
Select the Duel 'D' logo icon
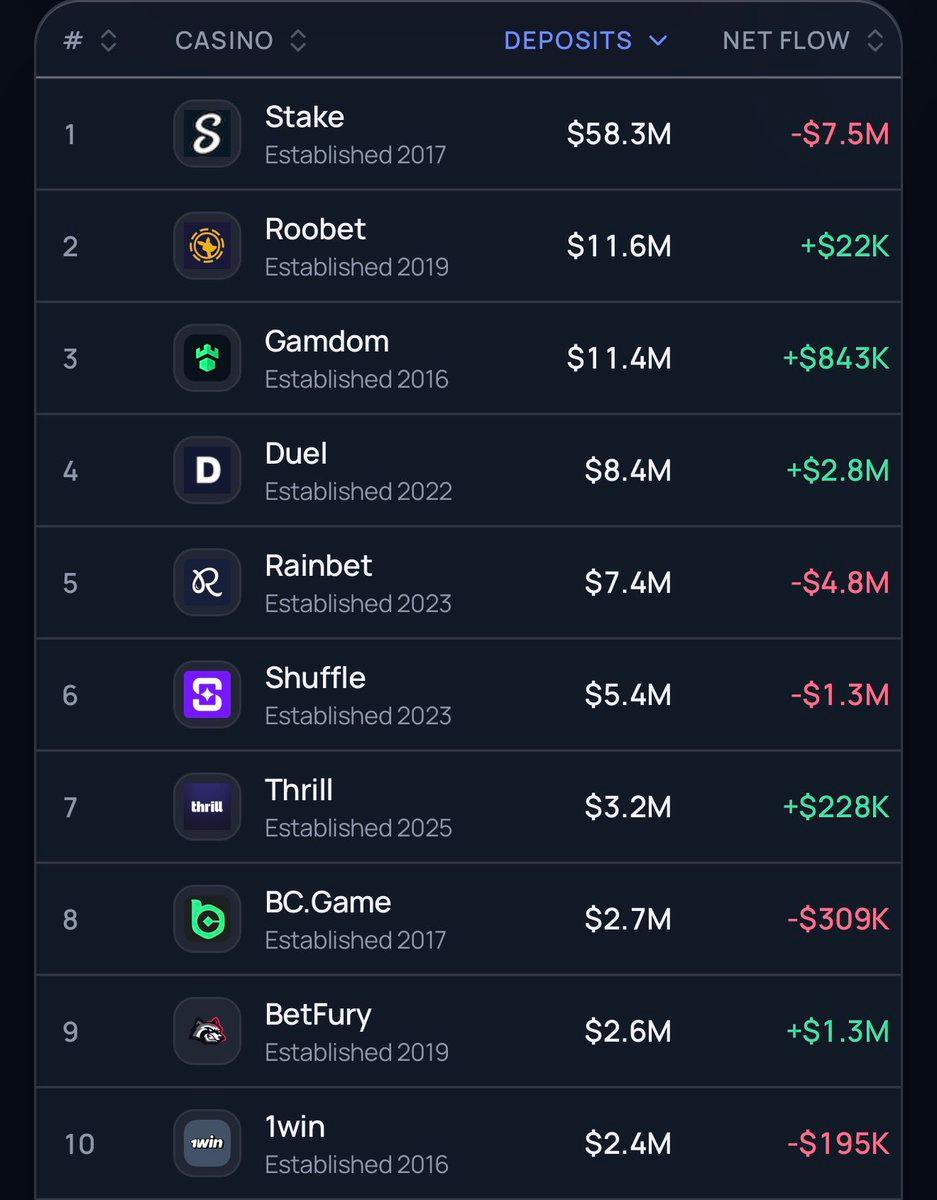click(x=207, y=469)
